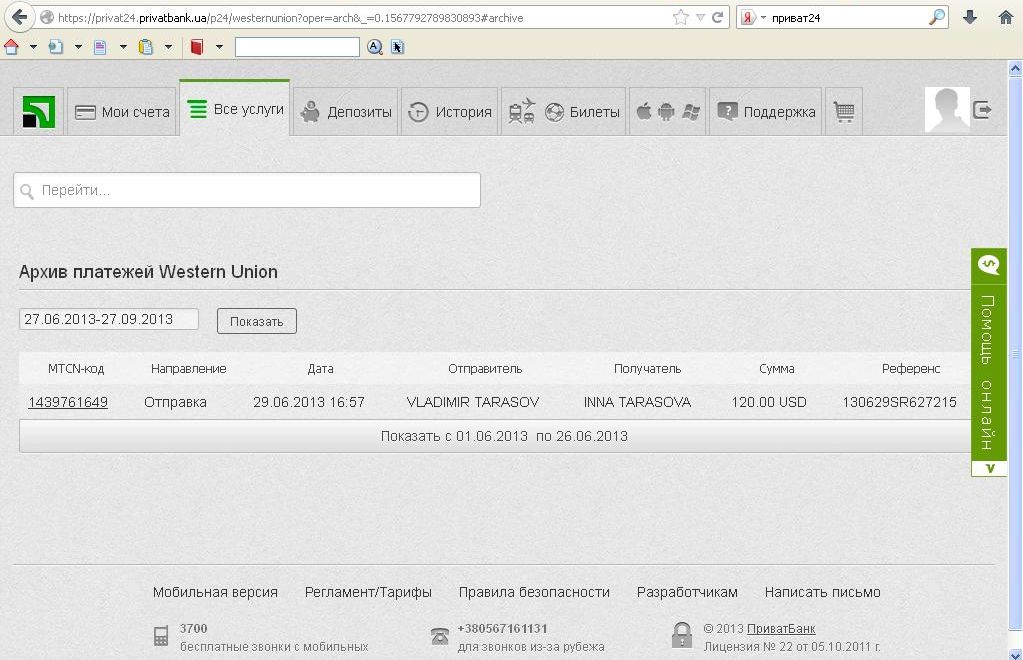Viewport: 1023px width, 660px height.
Task: Focus the Перейти search field
Action: tap(247, 190)
